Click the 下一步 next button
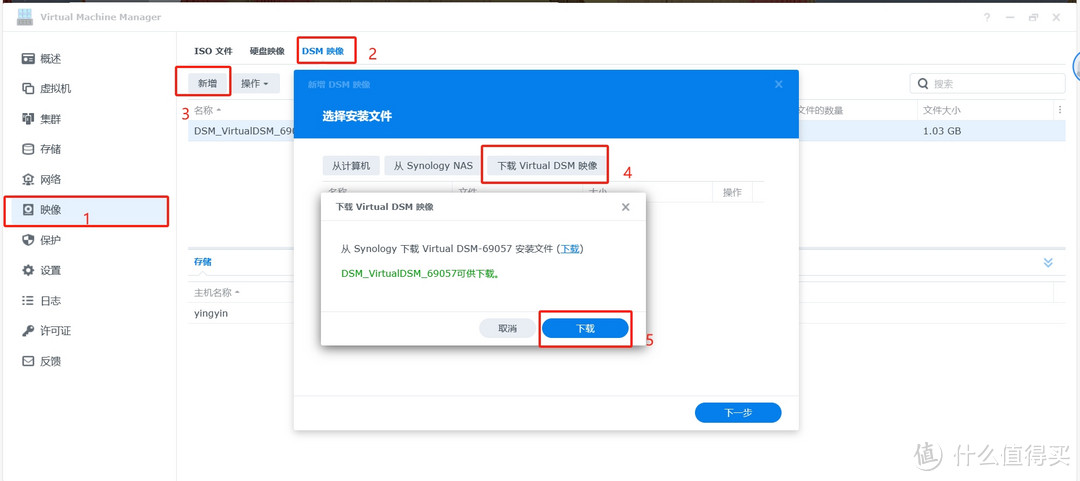Screen dimensions: 1080x481 pyautogui.click(x=738, y=413)
